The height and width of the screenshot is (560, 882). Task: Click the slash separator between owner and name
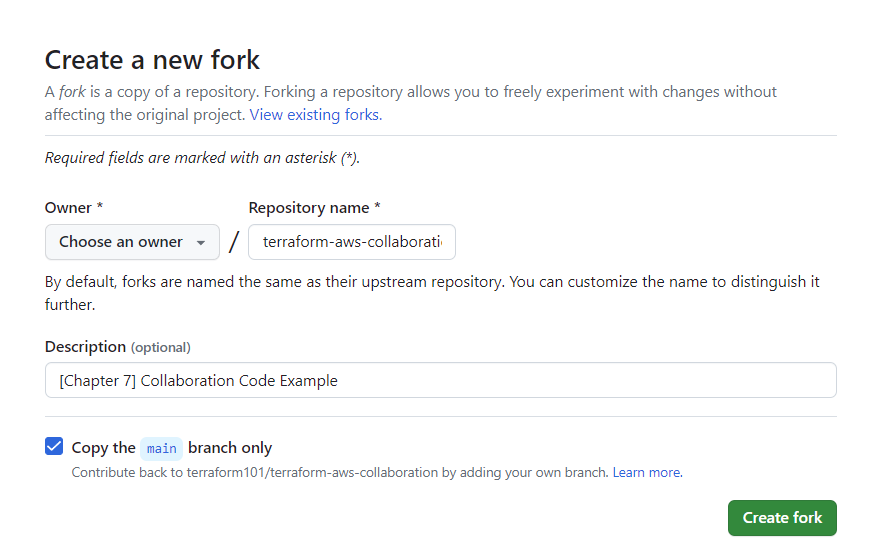coord(234,242)
